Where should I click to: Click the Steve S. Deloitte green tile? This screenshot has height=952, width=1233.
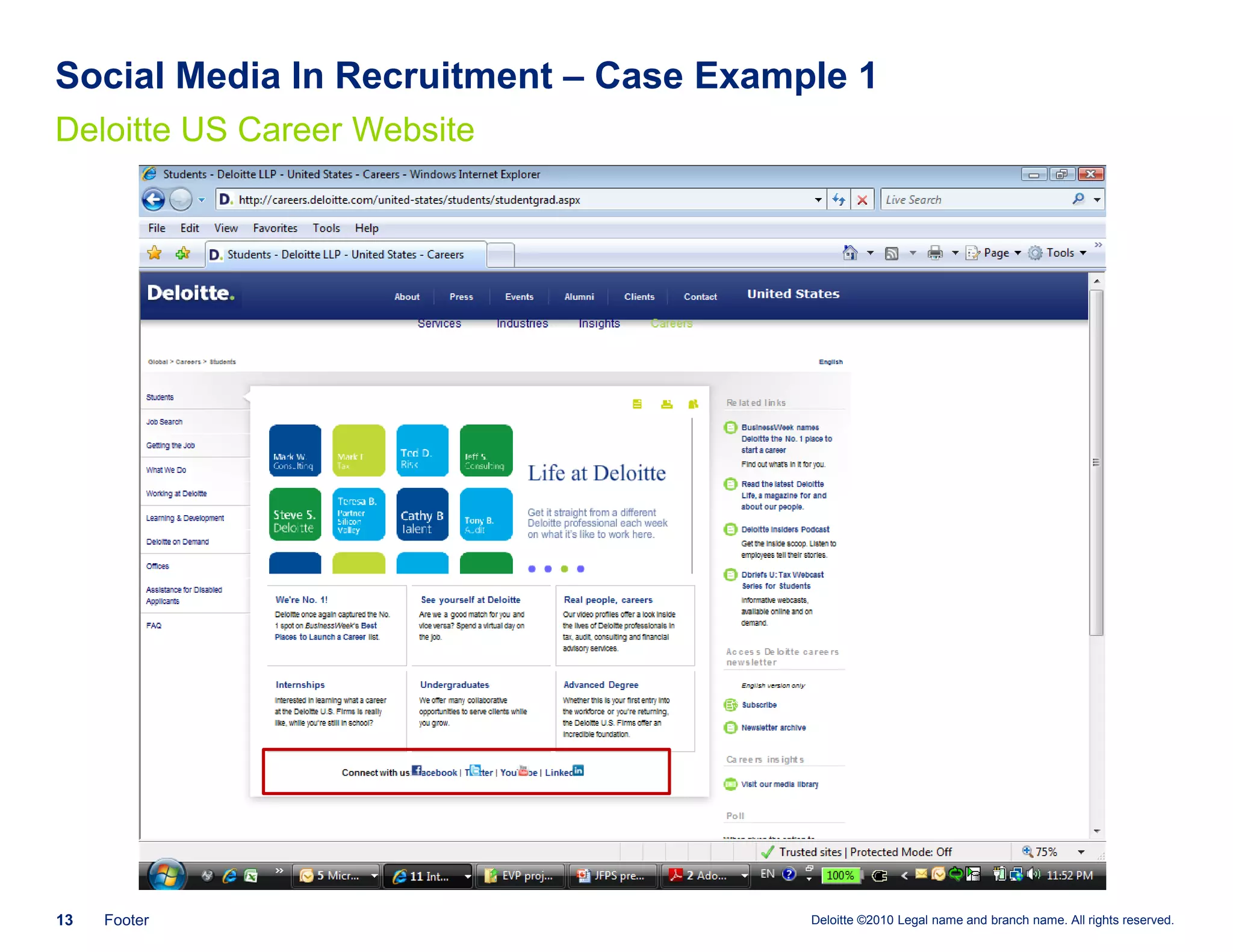coord(295,515)
